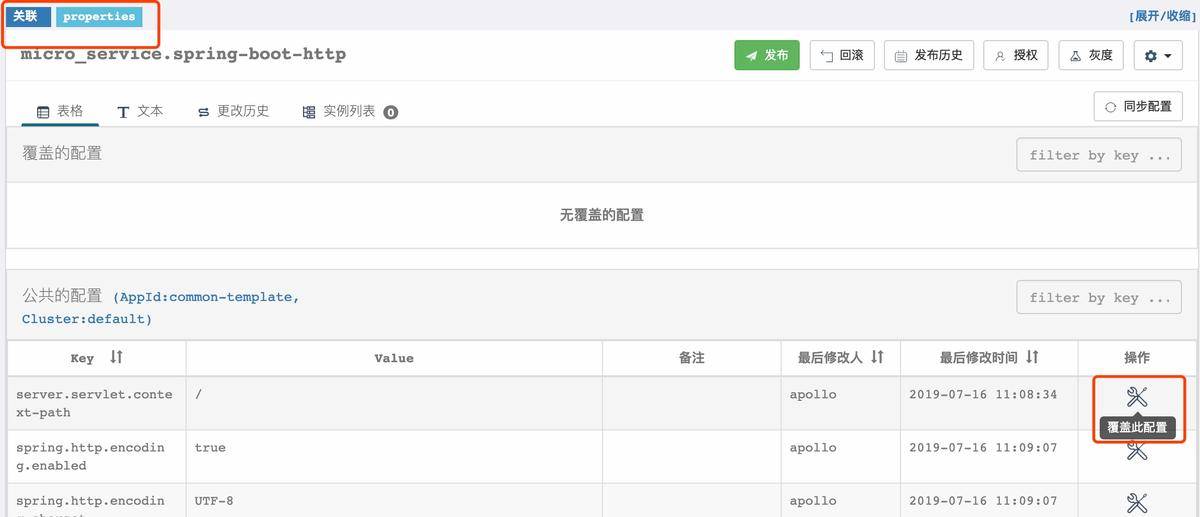
Task: Focus the filter by key field in 覆盖的配置
Action: tap(1099, 155)
